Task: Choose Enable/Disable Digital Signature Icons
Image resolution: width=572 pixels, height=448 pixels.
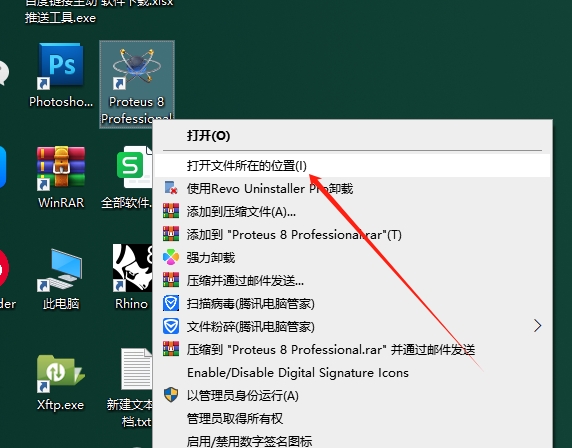Action: pyautogui.click(x=352, y=372)
